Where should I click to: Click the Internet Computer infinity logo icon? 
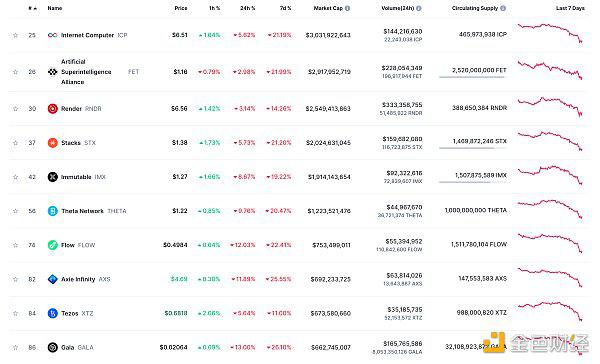pos(52,35)
